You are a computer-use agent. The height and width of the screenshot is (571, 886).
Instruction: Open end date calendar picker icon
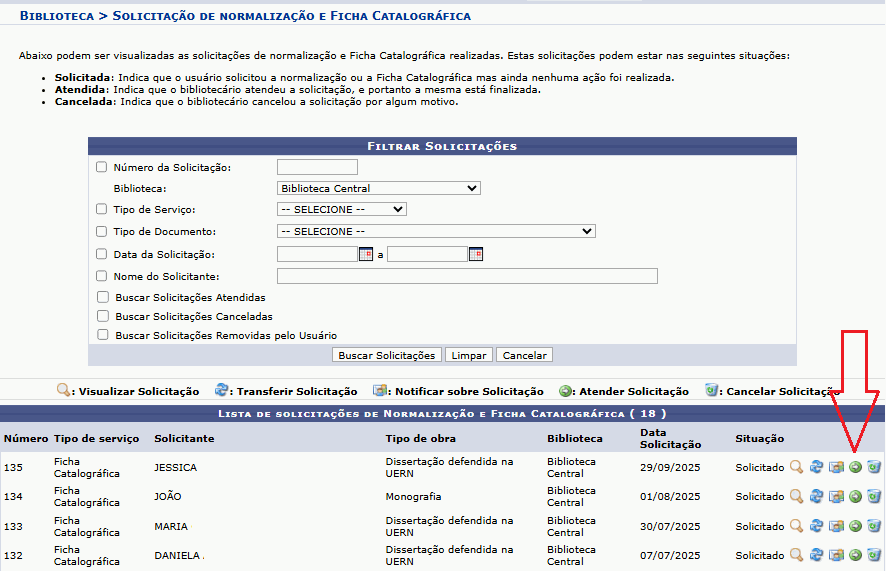[x=476, y=254]
